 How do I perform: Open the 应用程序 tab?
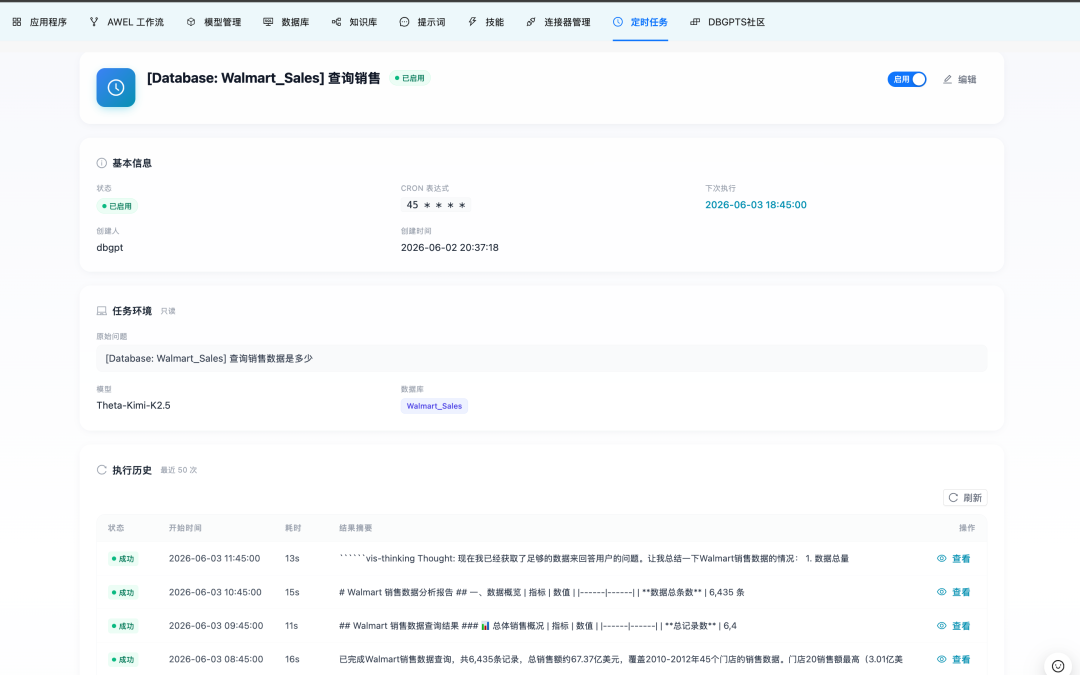[39, 22]
